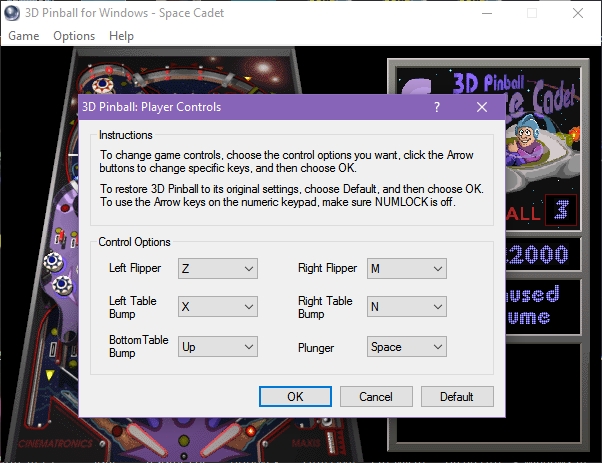
Task: Click the Right Flipper label
Action: click(327, 268)
